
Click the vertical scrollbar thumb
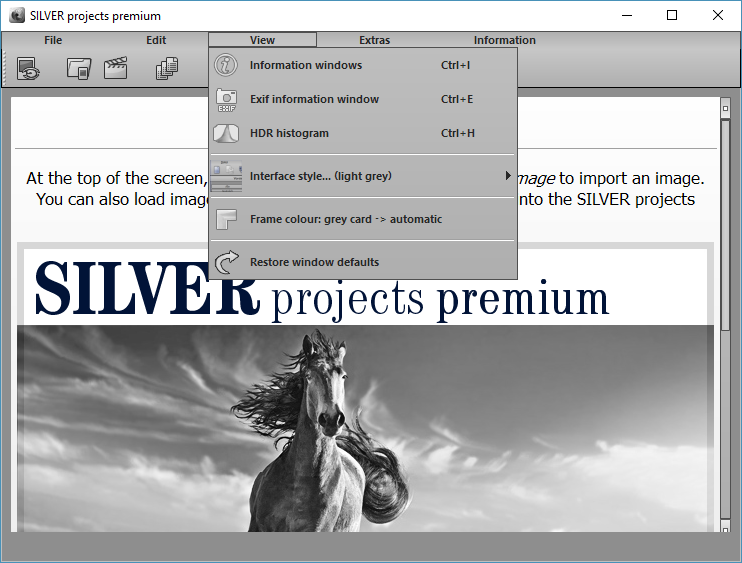(725, 225)
